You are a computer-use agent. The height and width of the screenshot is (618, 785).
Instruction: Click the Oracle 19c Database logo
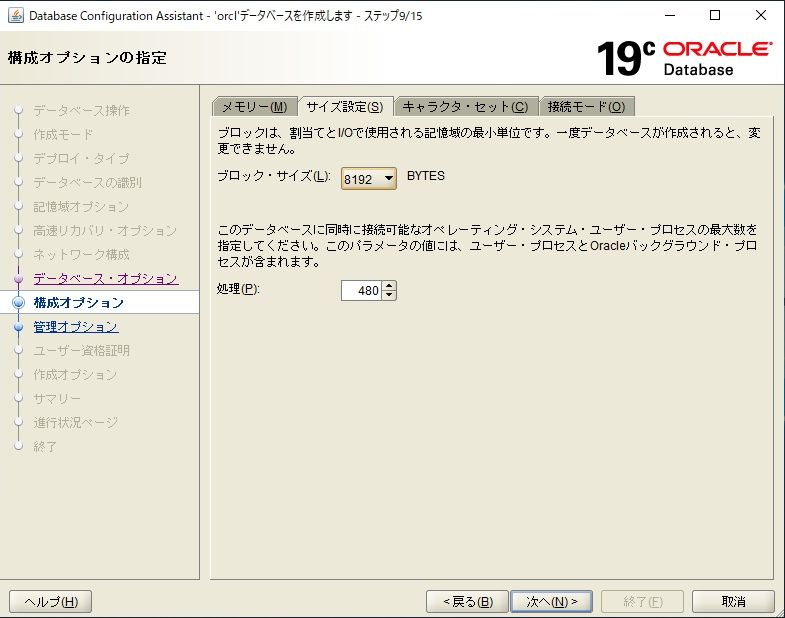(x=684, y=58)
